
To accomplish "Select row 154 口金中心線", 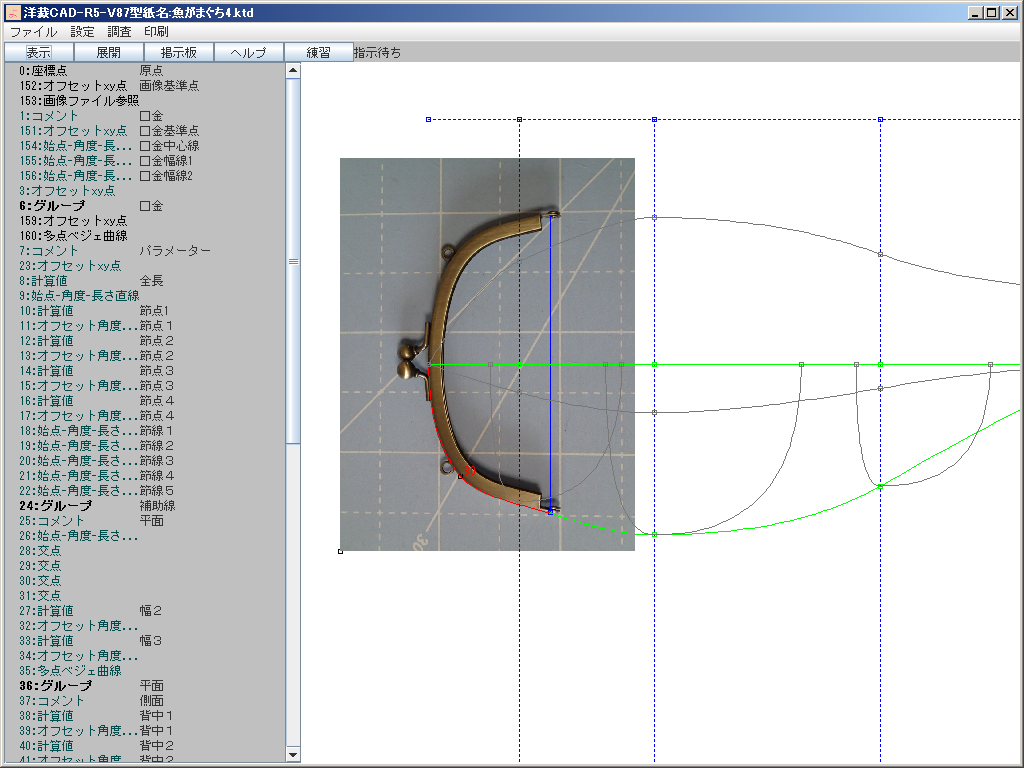I will coord(109,146).
